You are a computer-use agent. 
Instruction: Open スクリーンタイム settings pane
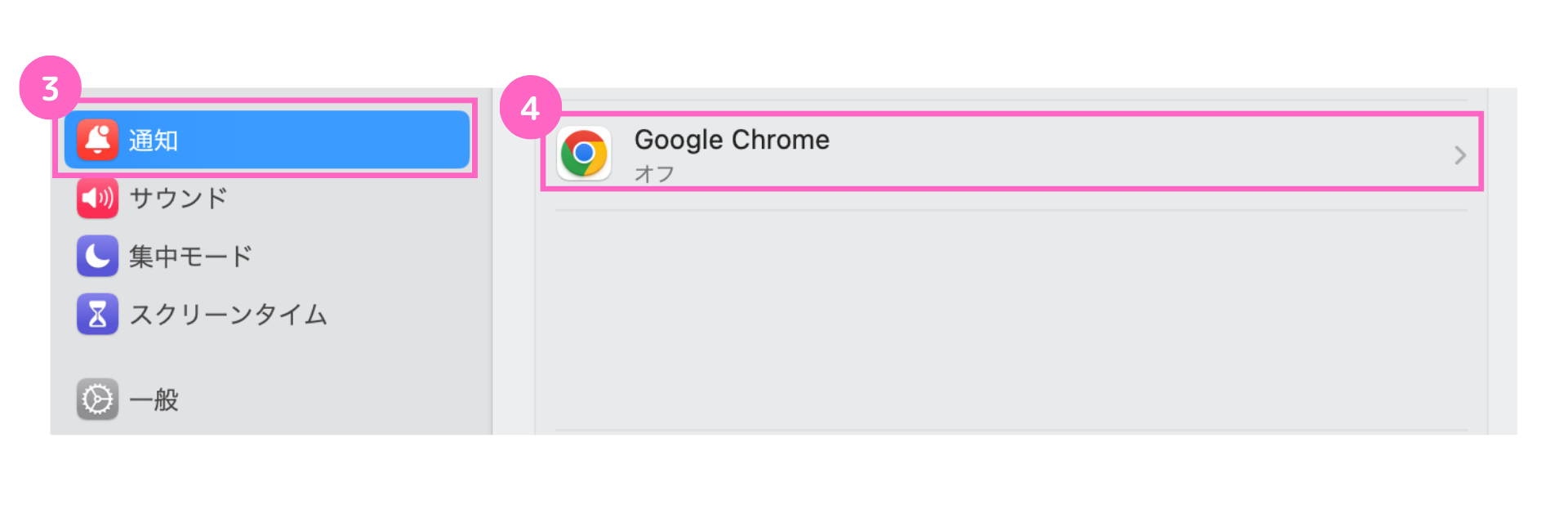pyautogui.click(x=228, y=314)
